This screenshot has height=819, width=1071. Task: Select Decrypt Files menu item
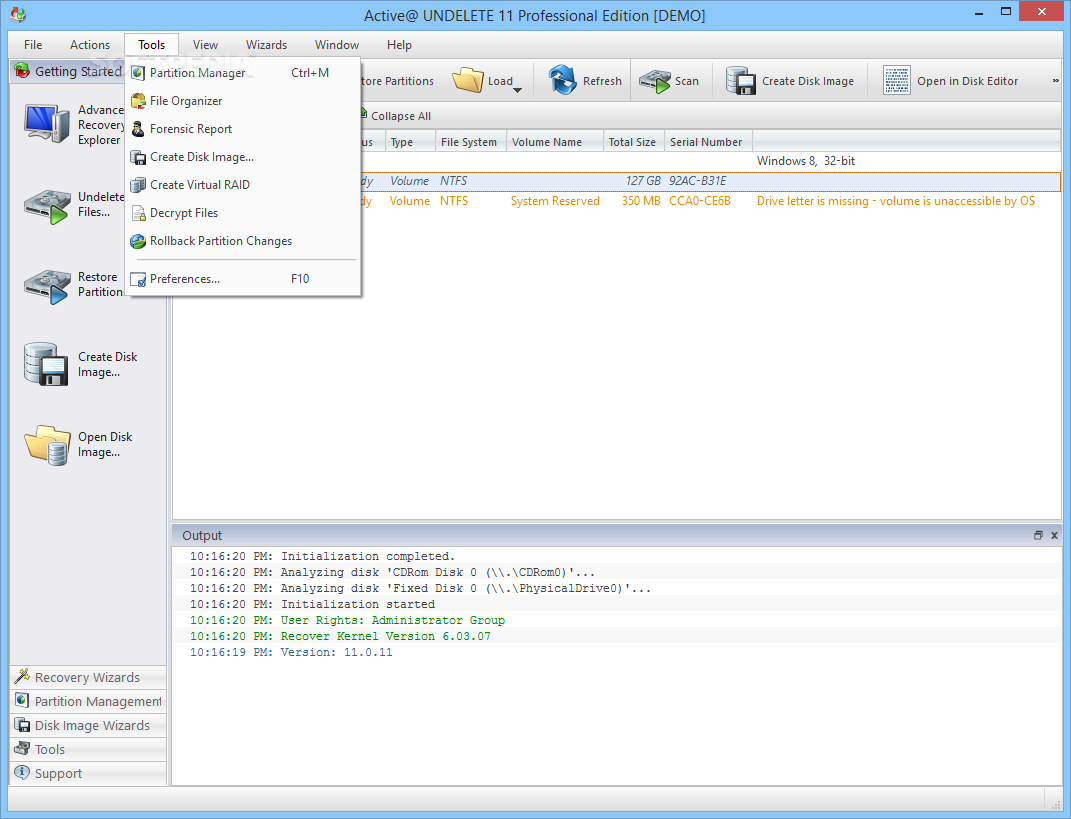[242, 212]
